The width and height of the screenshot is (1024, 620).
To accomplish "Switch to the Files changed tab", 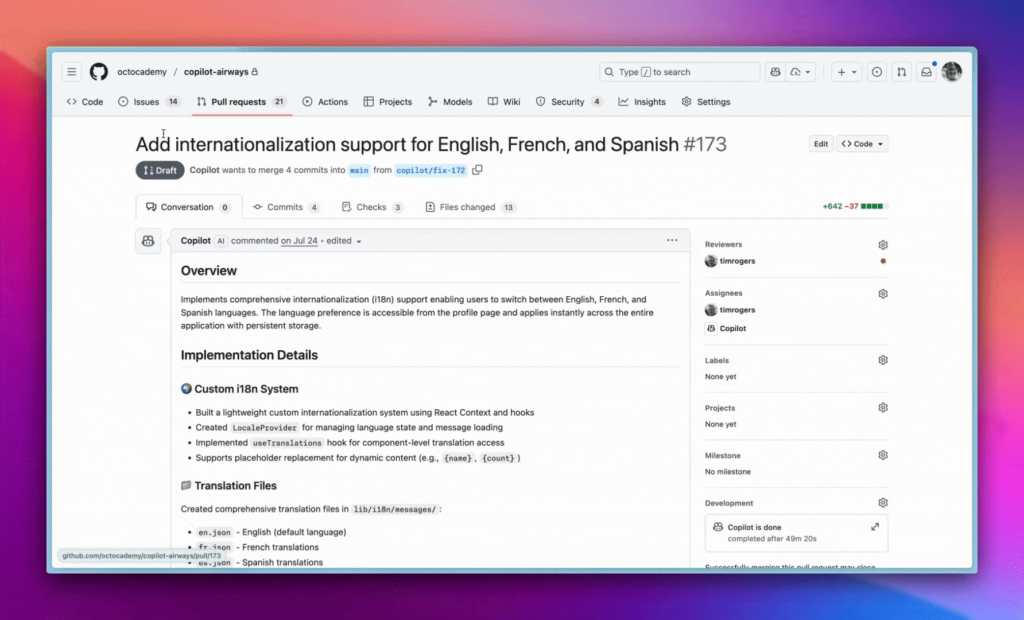I will (470, 207).
